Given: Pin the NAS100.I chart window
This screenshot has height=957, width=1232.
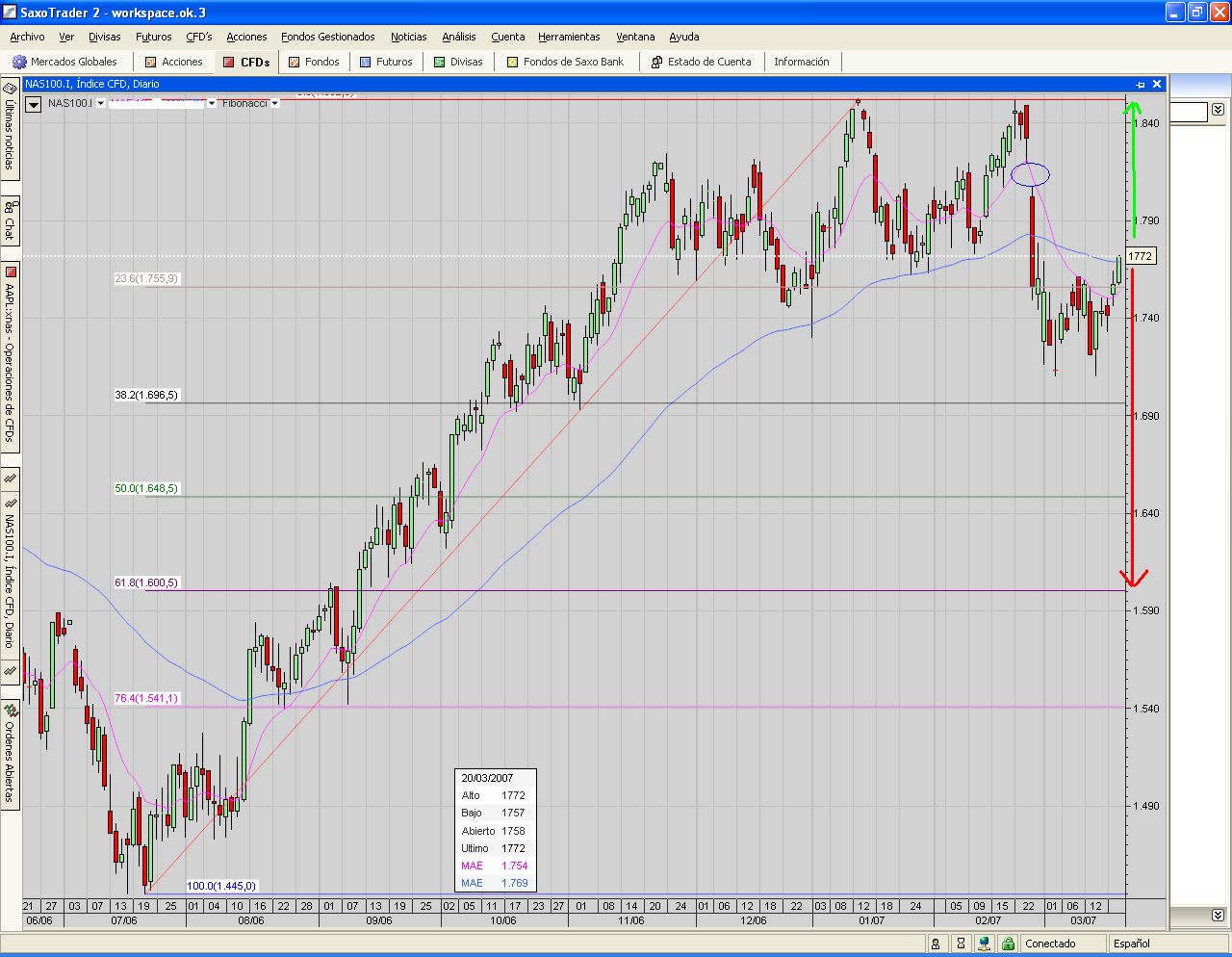Looking at the screenshot, I should point(1141,85).
